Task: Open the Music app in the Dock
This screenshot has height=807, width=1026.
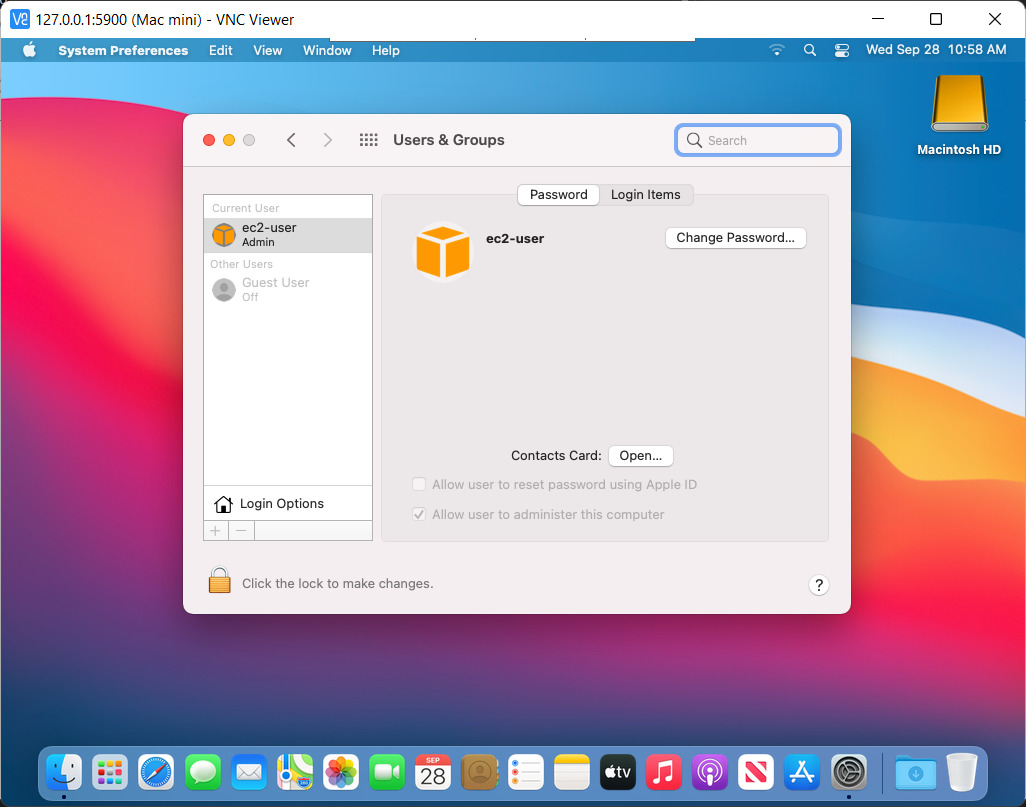Action: [x=663, y=772]
